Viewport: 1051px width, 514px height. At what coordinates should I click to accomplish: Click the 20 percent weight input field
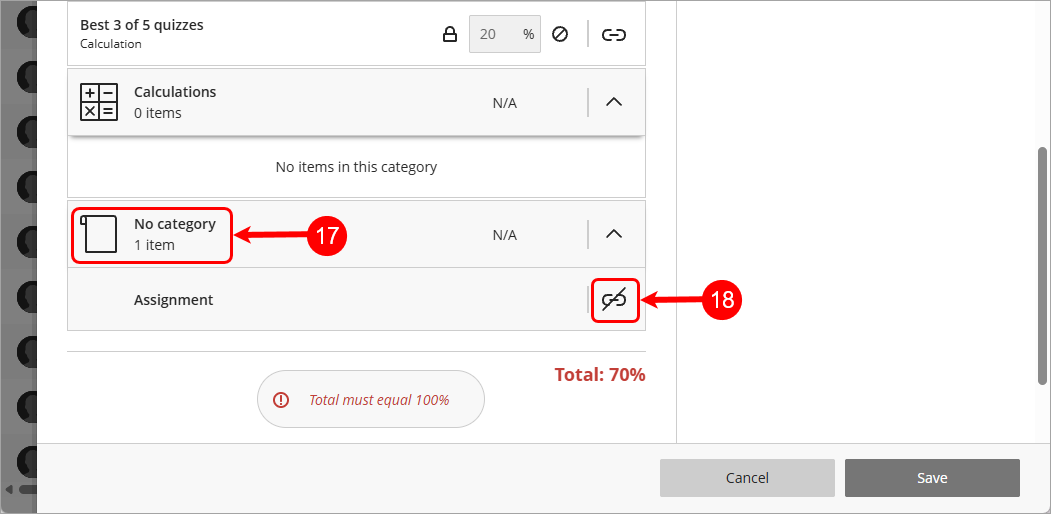pyautogui.click(x=505, y=34)
